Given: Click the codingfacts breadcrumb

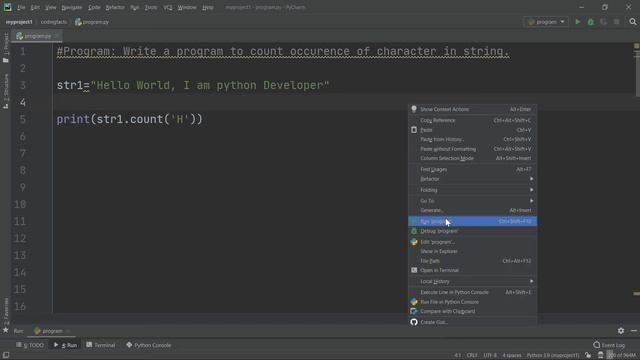Looking at the screenshot, I should coord(54,22).
